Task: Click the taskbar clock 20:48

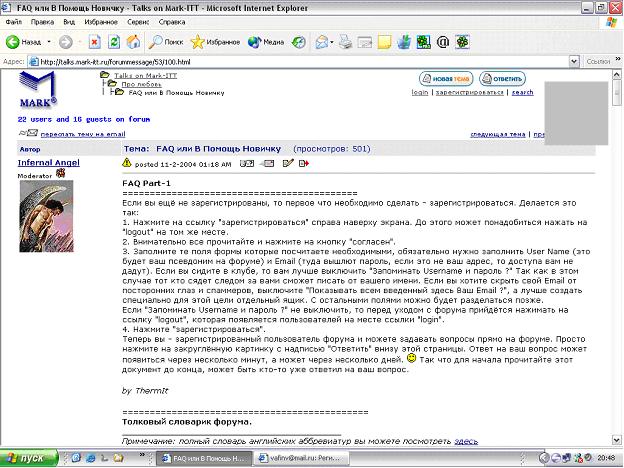Action: coord(607,458)
